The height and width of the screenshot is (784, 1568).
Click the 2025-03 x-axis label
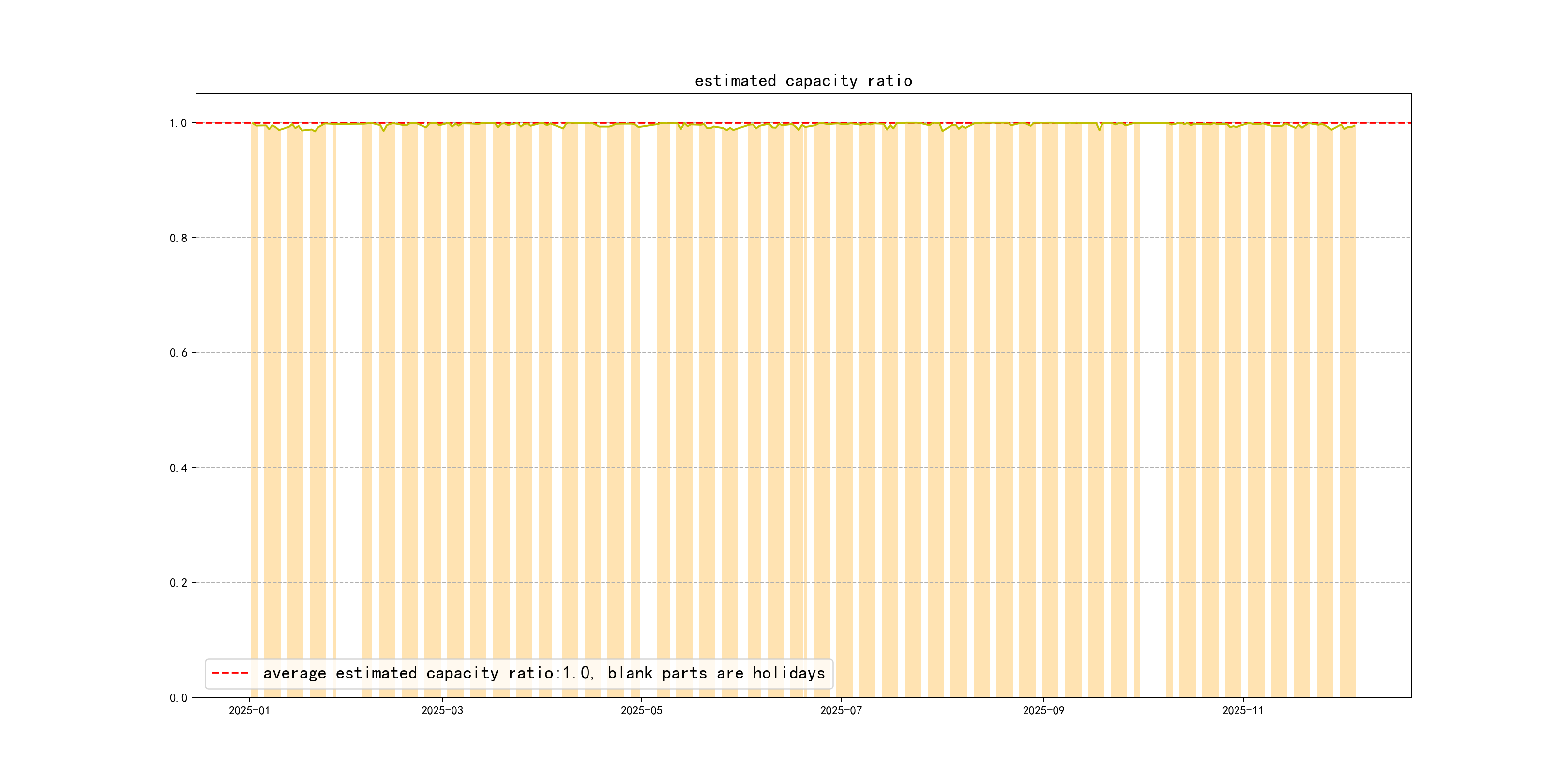coord(442,710)
